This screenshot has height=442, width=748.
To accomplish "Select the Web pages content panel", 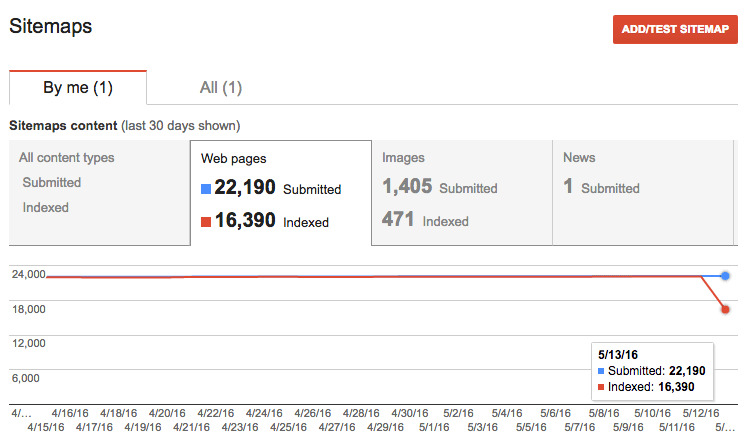I will point(280,192).
